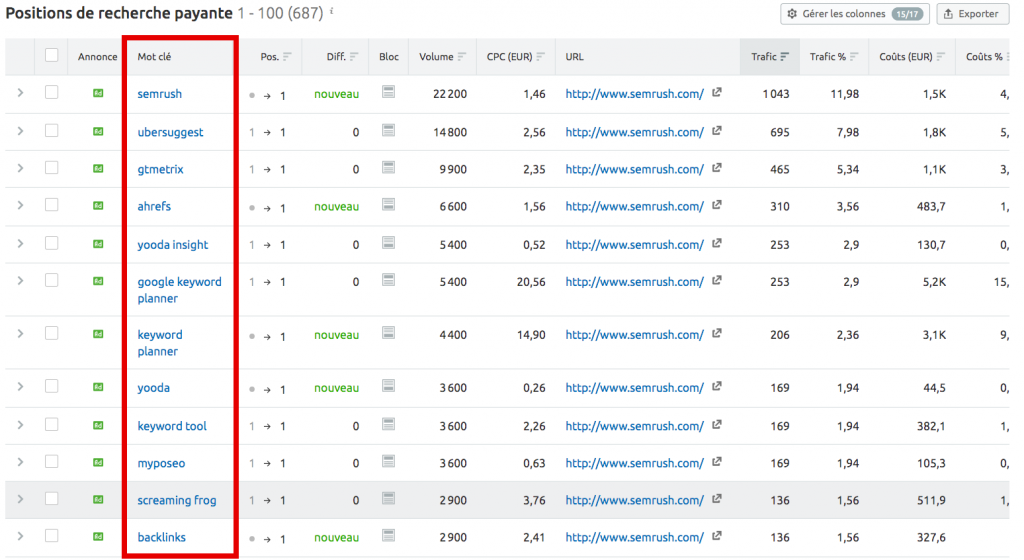This screenshot has width=1024, height=560.
Task: Click the info icon next to table title
Action: pyautogui.click(x=332, y=10)
